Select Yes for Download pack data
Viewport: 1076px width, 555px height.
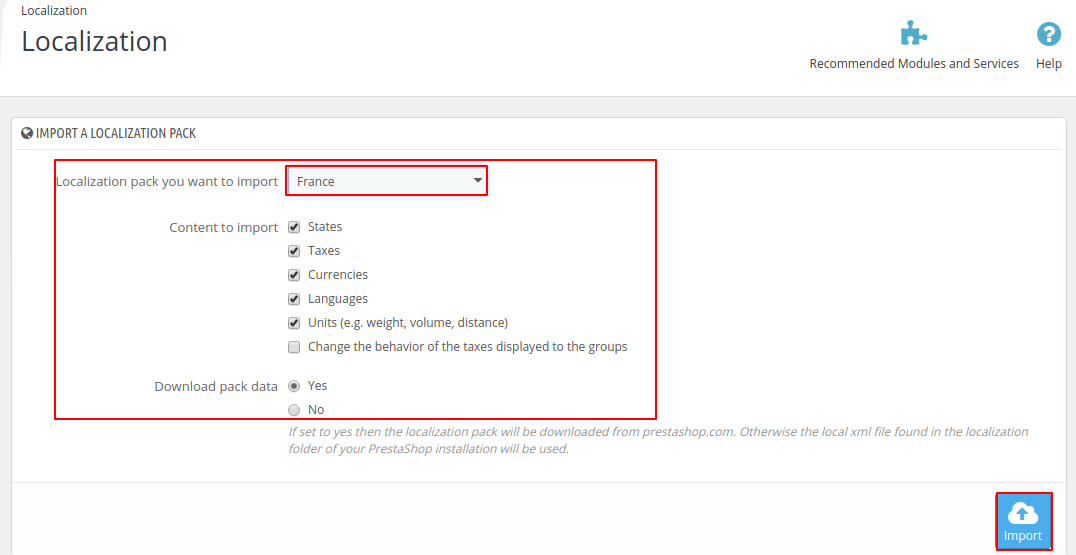coord(294,386)
